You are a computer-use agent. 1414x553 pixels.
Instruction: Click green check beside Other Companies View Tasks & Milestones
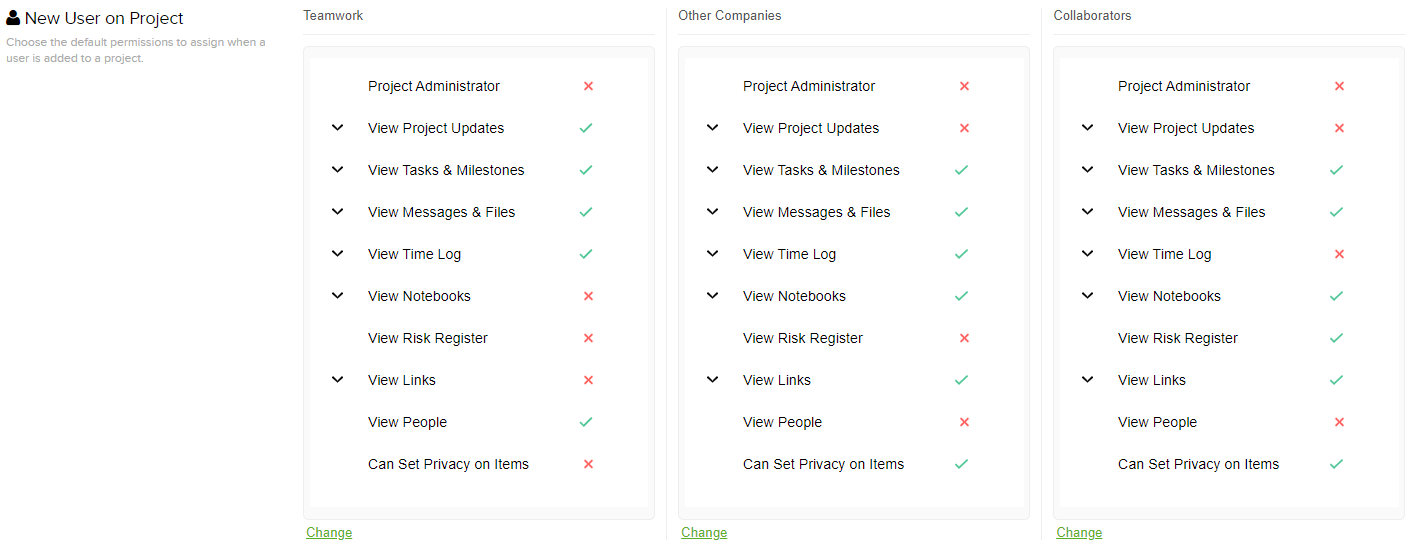(x=961, y=170)
